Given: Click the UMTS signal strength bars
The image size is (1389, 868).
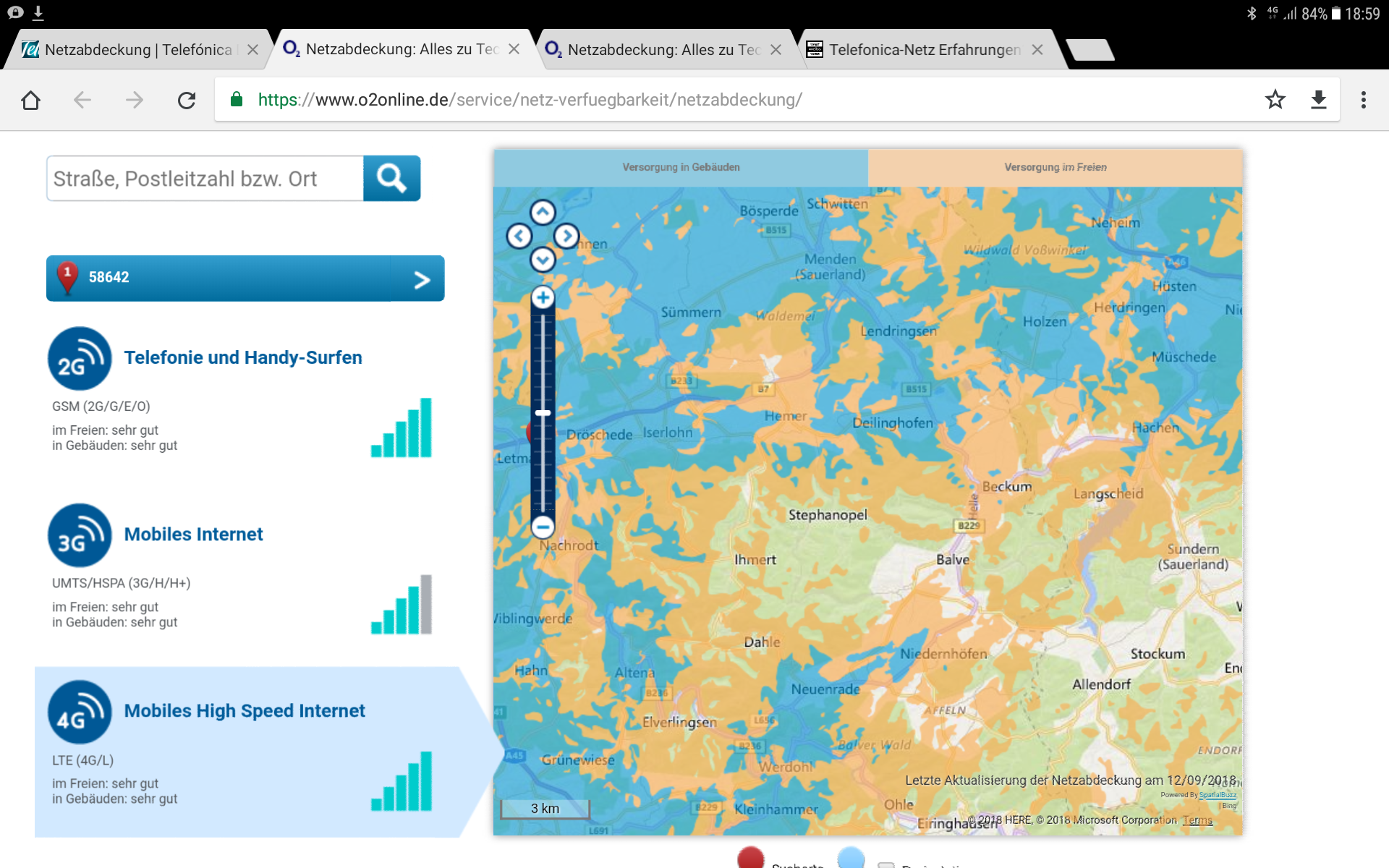Looking at the screenshot, I should pyautogui.click(x=402, y=604).
